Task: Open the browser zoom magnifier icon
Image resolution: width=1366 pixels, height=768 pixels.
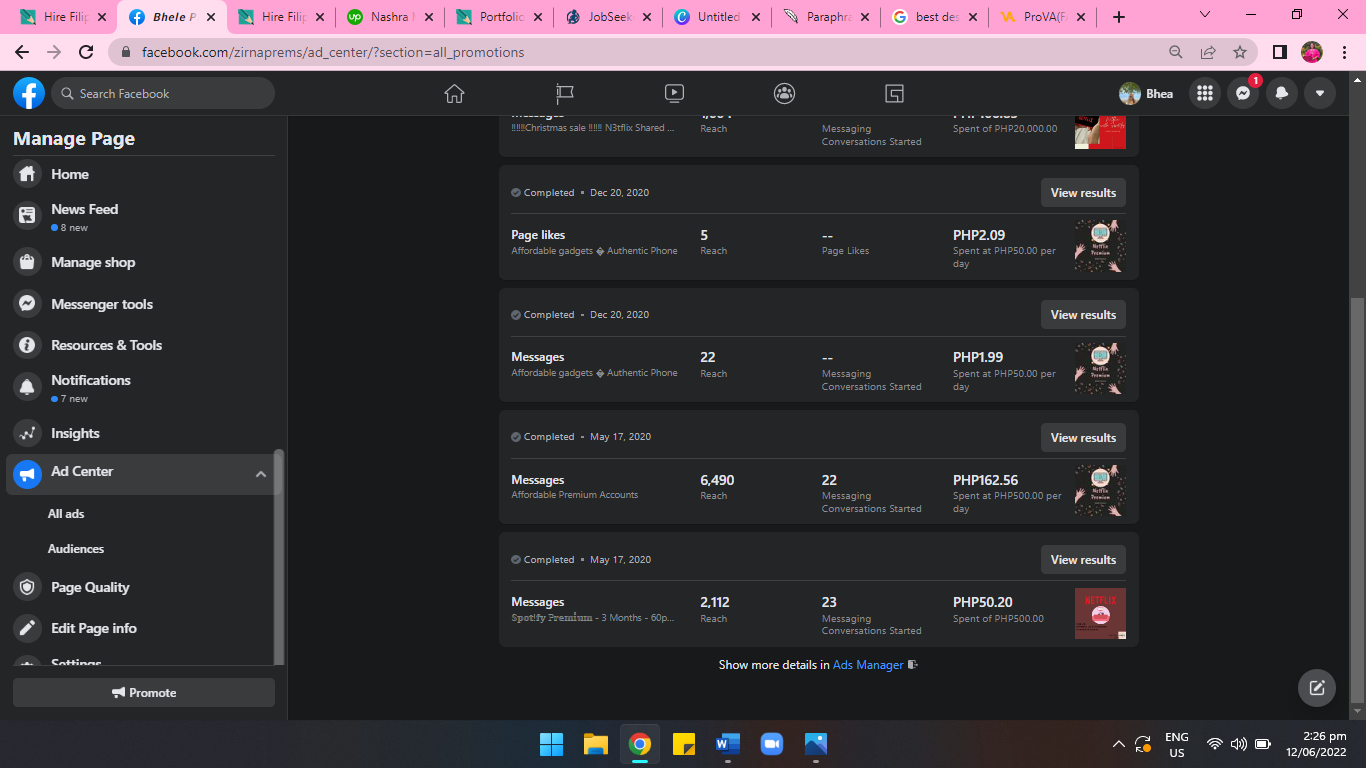Action: point(1176,52)
